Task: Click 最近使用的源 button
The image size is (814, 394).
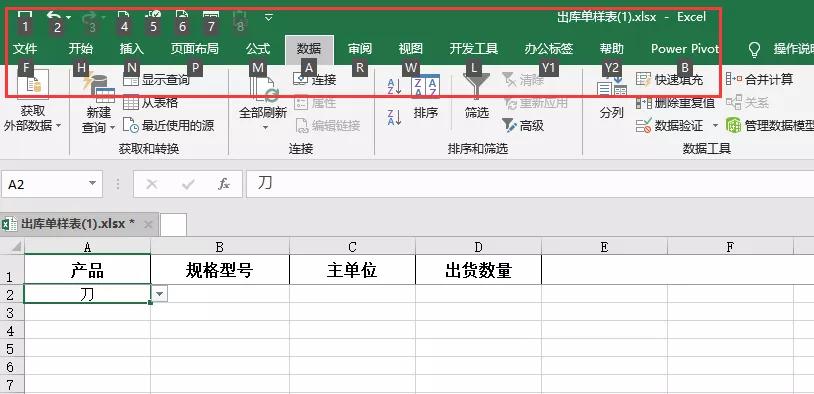Action: [x=169, y=125]
